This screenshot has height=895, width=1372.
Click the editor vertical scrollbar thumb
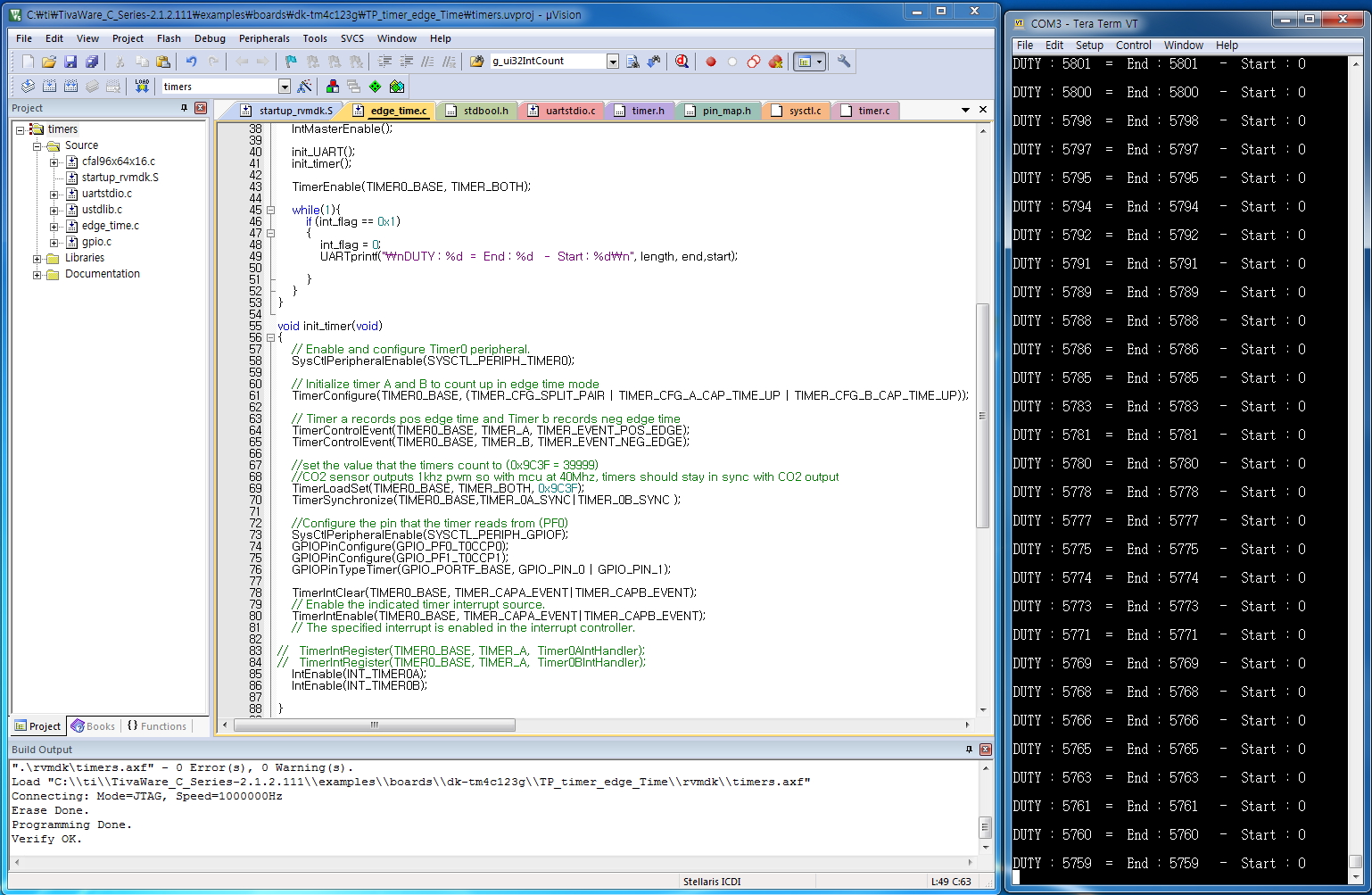(x=983, y=416)
